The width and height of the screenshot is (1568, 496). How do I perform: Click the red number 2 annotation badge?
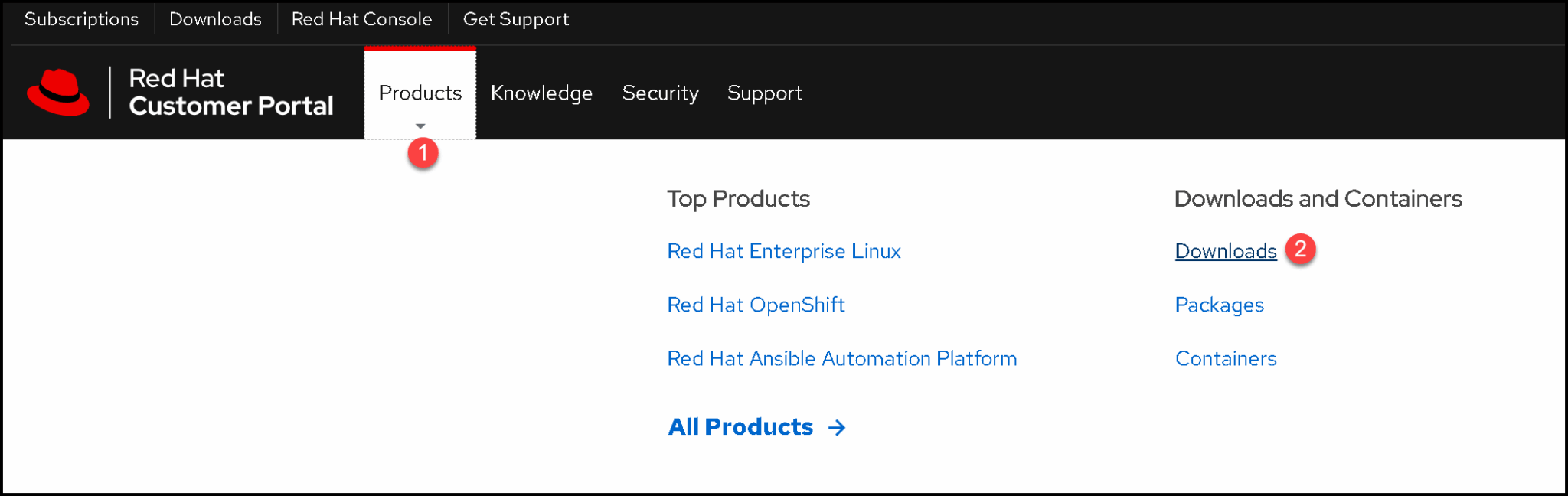point(1300,250)
